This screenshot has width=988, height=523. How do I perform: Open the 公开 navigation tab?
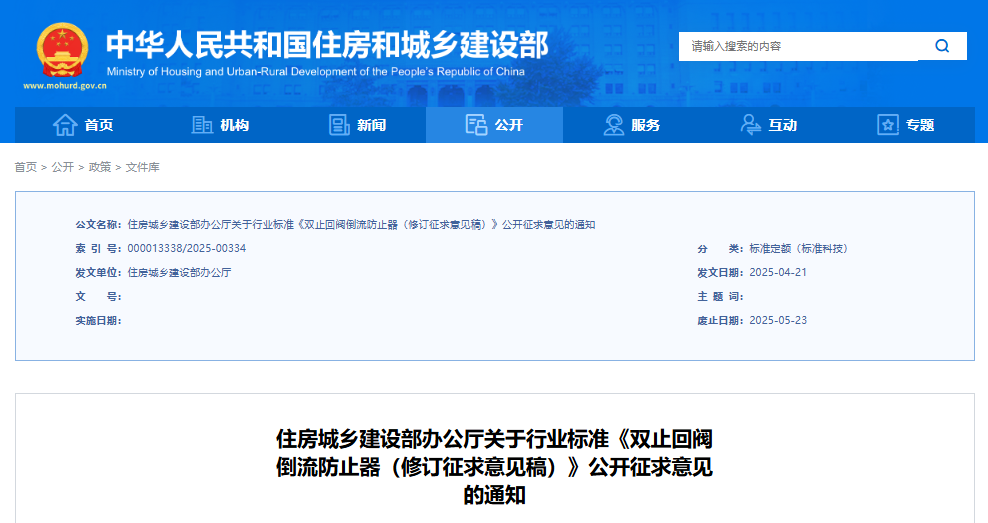click(x=495, y=125)
